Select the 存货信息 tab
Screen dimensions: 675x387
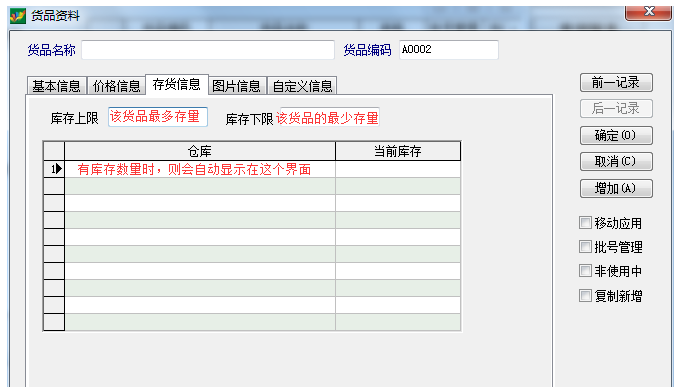pos(176,84)
